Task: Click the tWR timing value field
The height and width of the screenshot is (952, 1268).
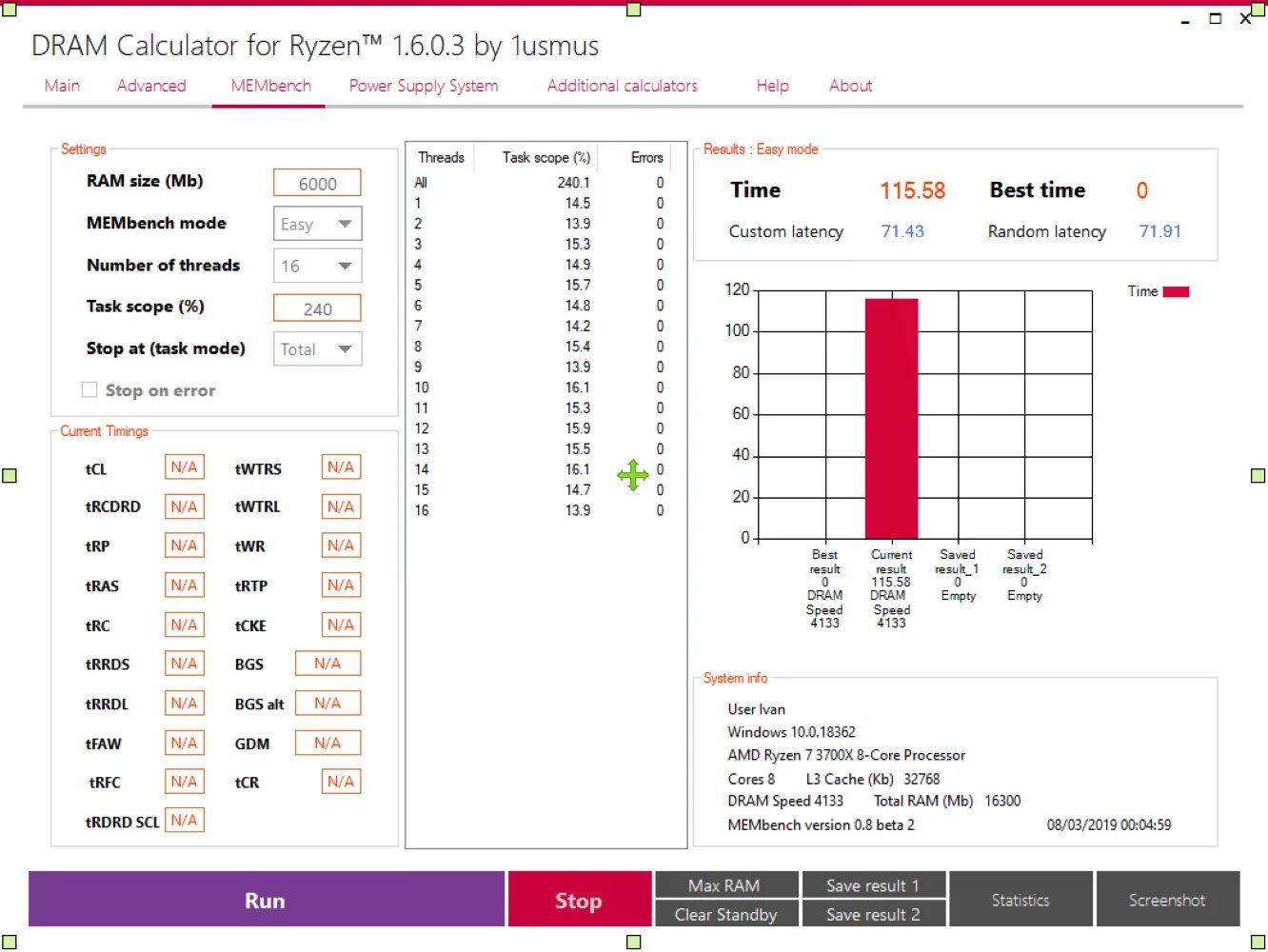Action: tap(341, 545)
